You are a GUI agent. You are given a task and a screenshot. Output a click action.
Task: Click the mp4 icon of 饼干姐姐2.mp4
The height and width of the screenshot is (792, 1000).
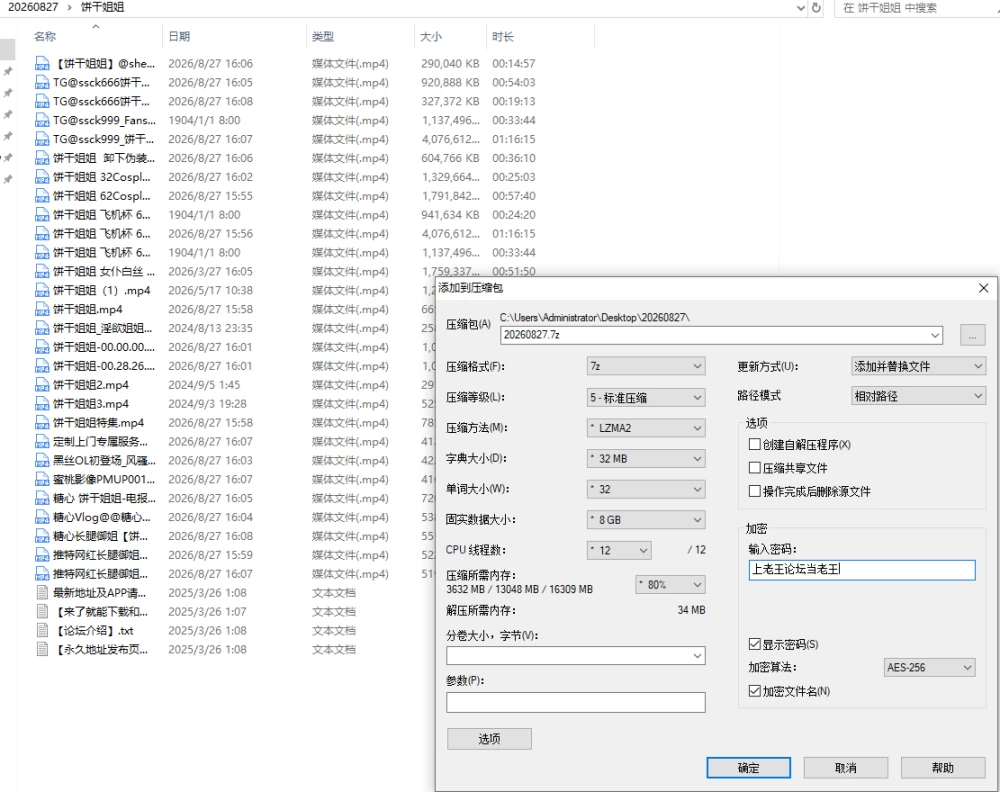click(42, 385)
